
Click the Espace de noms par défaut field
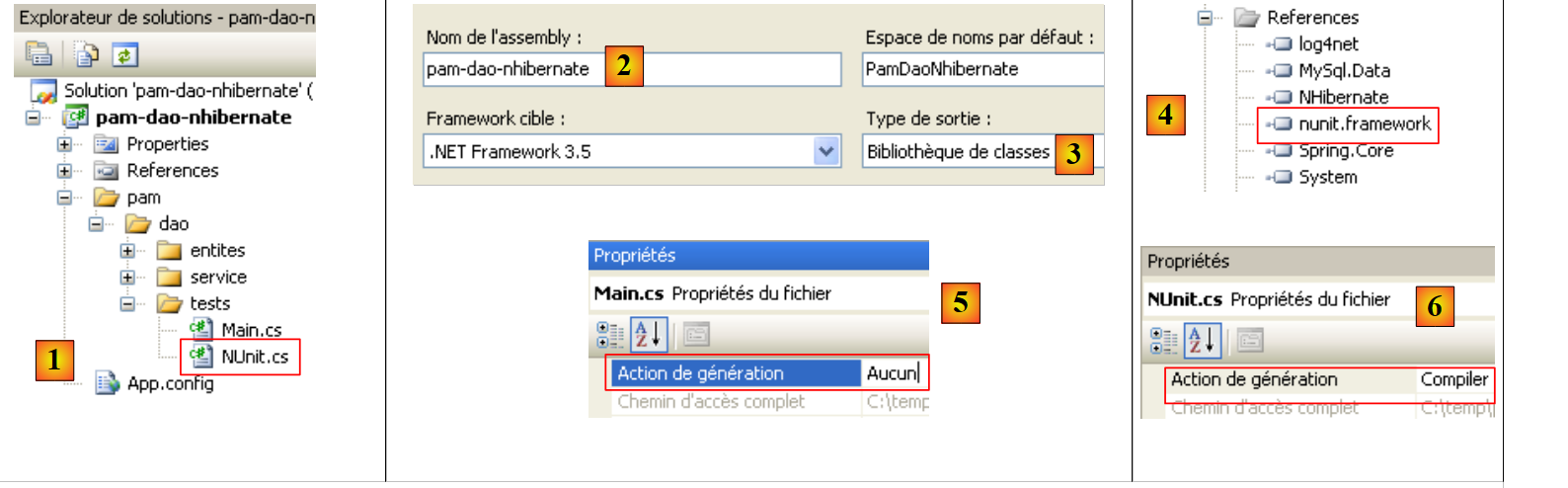[981, 69]
